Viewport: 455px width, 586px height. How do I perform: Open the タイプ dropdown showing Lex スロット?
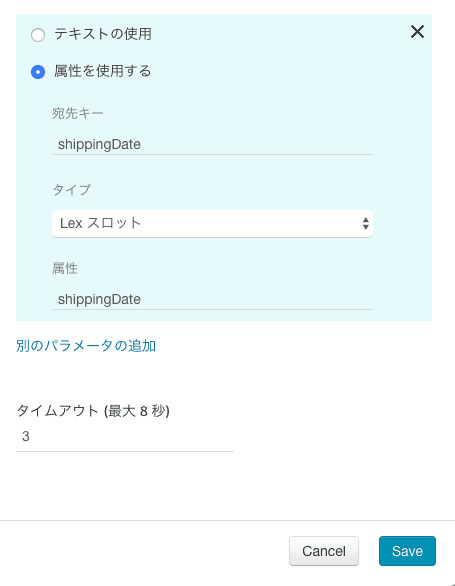click(x=212, y=223)
